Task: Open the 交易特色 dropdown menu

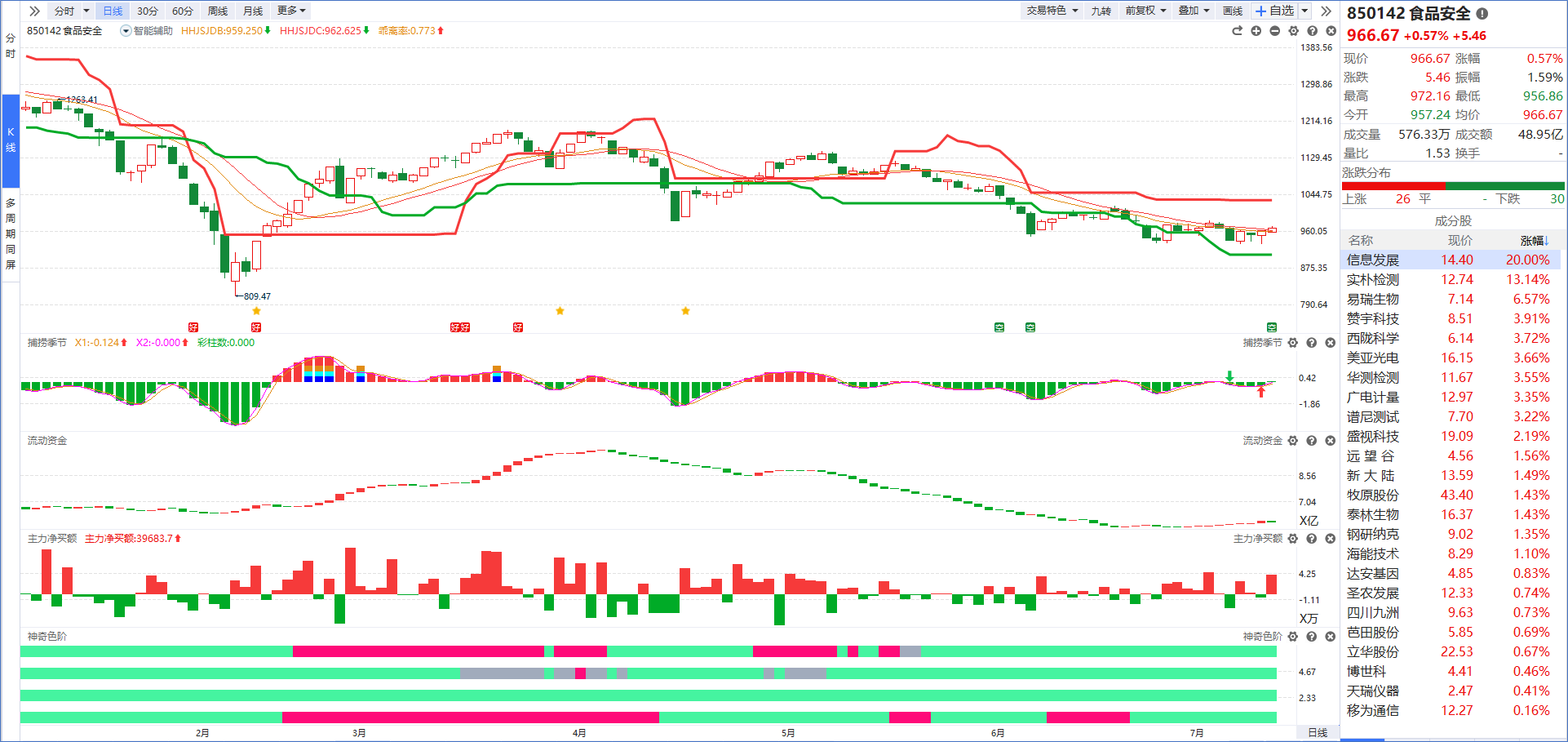Action: (x=1052, y=11)
